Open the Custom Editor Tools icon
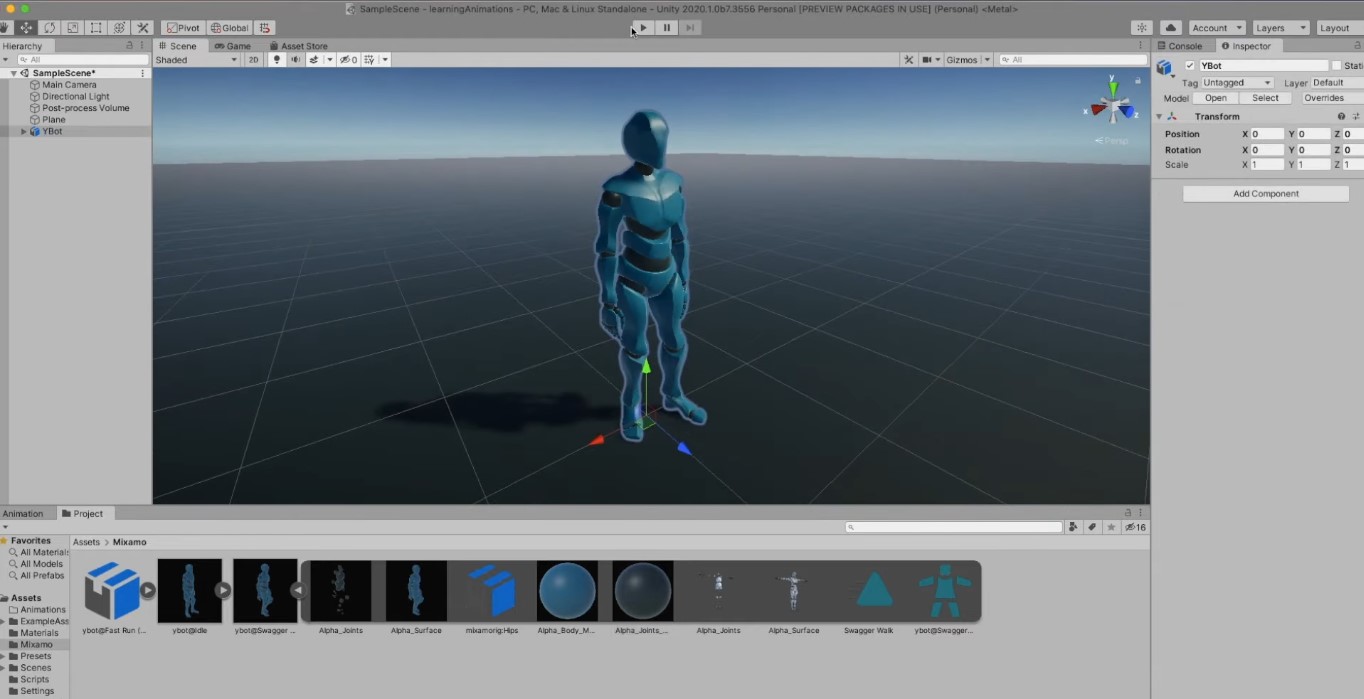1364x699 pixels. point(142,27)
